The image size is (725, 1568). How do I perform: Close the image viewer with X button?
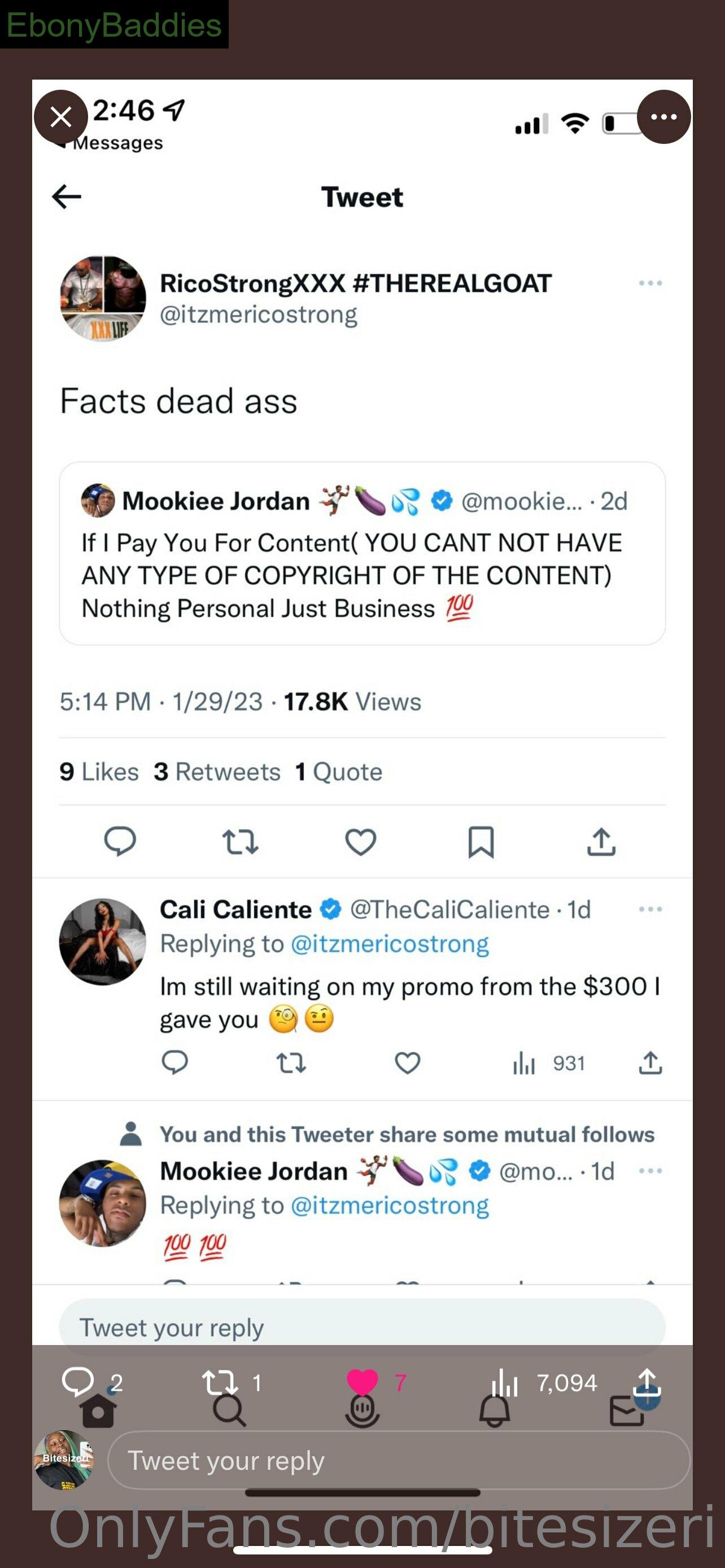[61, 117]
